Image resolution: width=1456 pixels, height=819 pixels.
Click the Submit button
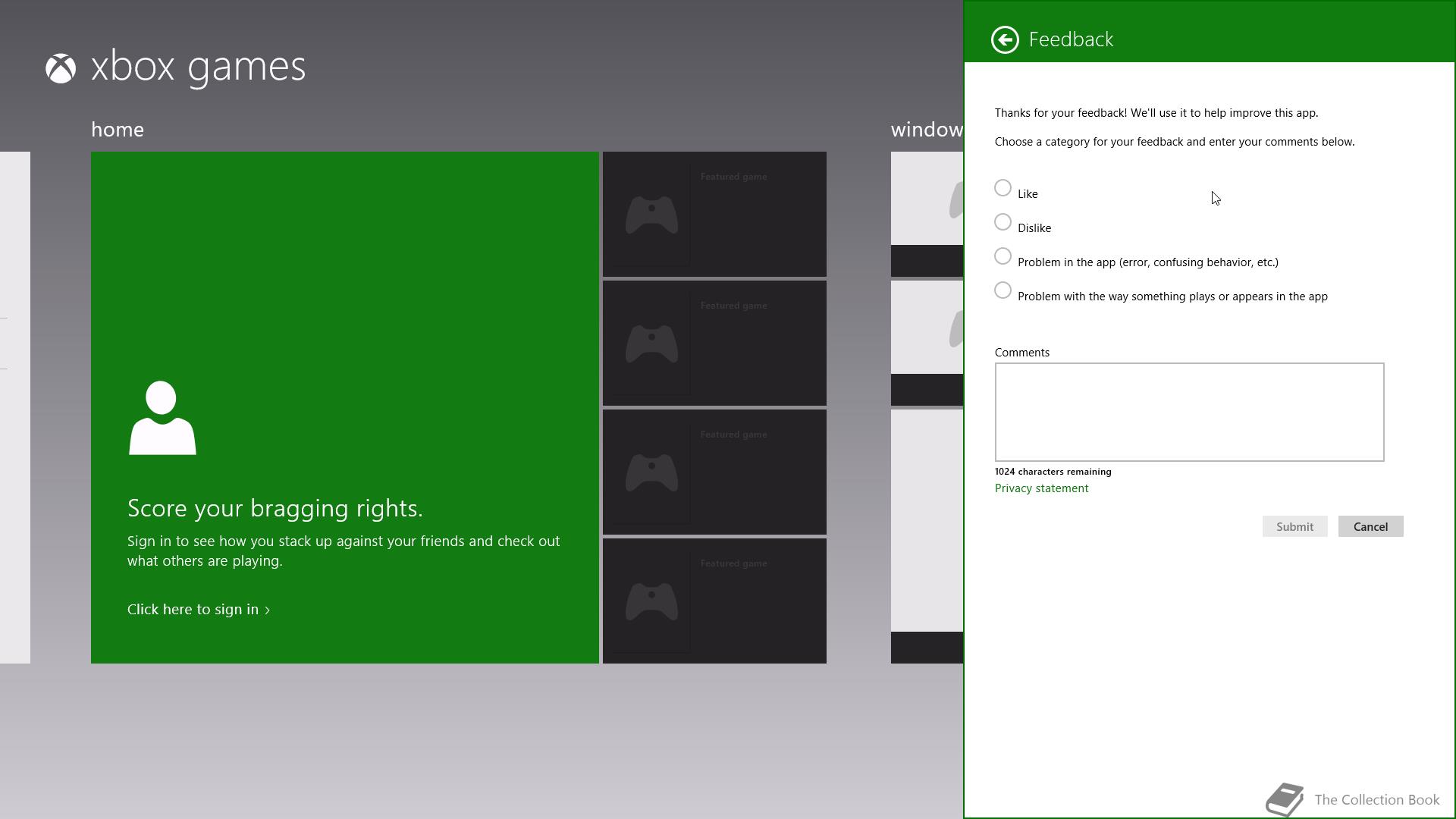[x=1294, y=526]
